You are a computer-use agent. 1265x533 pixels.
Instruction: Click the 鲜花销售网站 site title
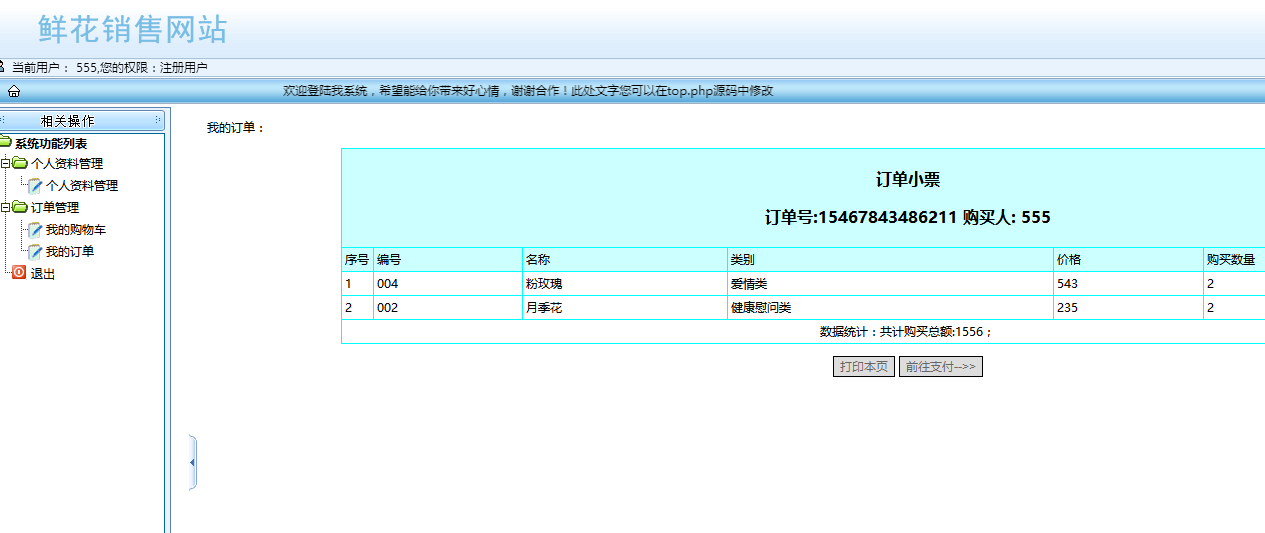133,29
